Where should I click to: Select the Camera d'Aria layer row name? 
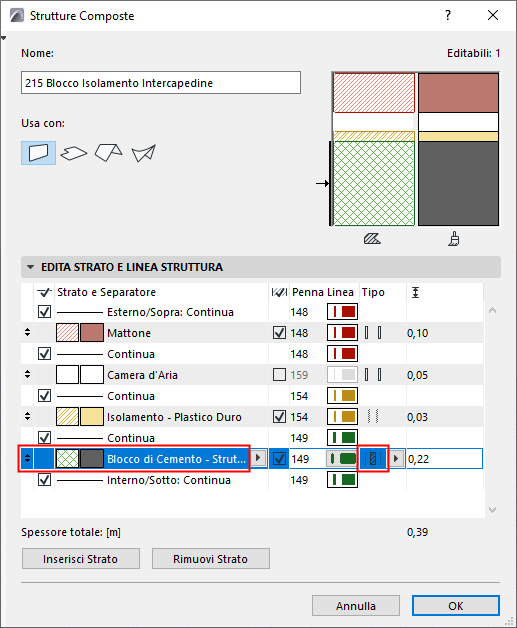coord(142,375)
